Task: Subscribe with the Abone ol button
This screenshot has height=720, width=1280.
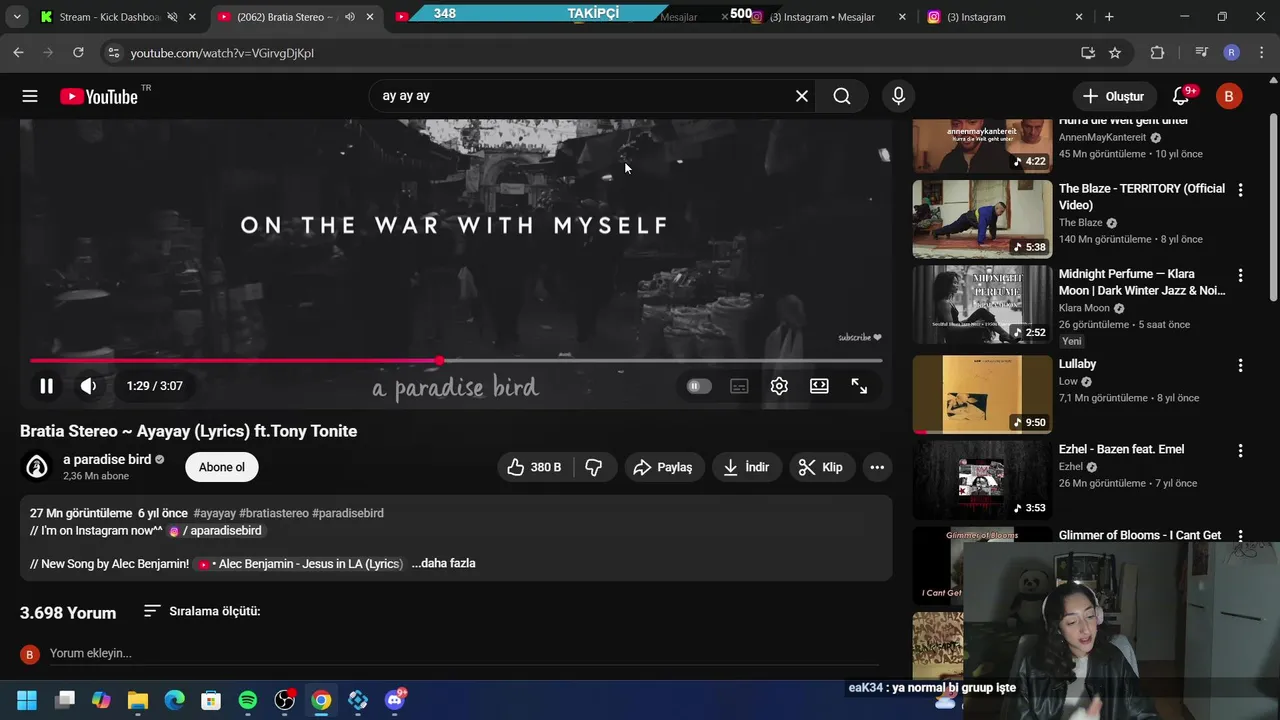Action: pyautogui.click(x=222, y=467)
